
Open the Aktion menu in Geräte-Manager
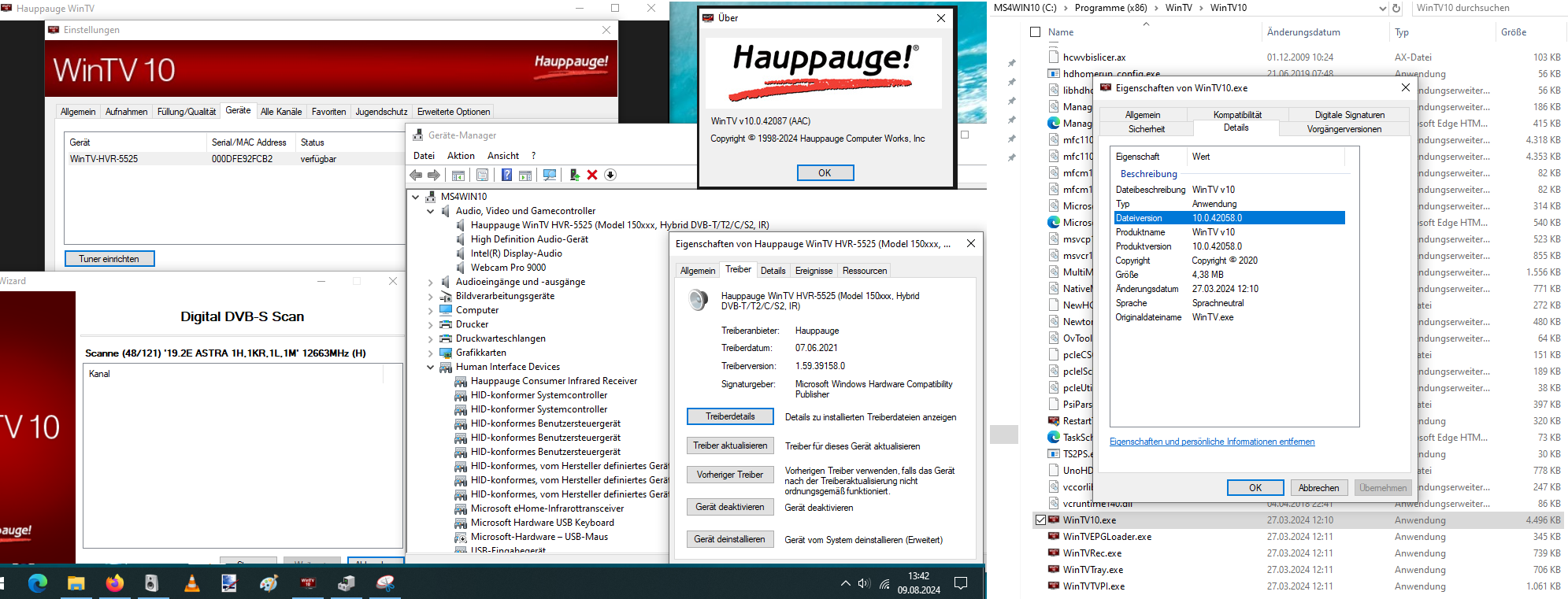(x=461, y=156)
